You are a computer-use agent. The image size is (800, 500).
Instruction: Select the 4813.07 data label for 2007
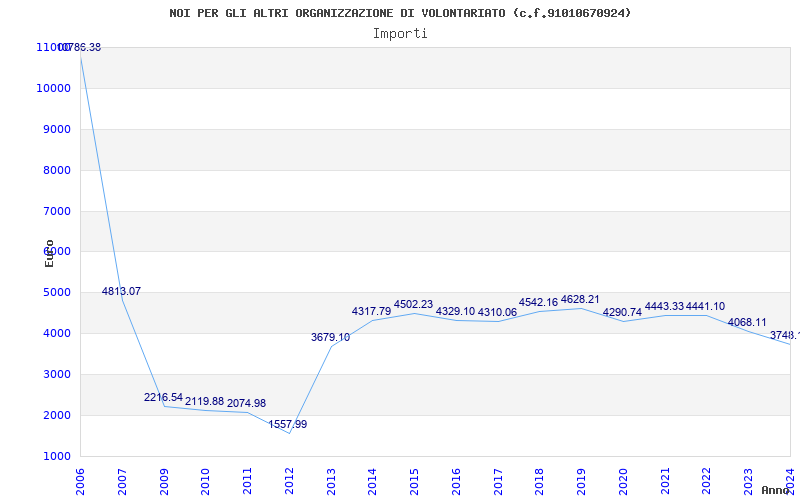click(x=121, y=291)
